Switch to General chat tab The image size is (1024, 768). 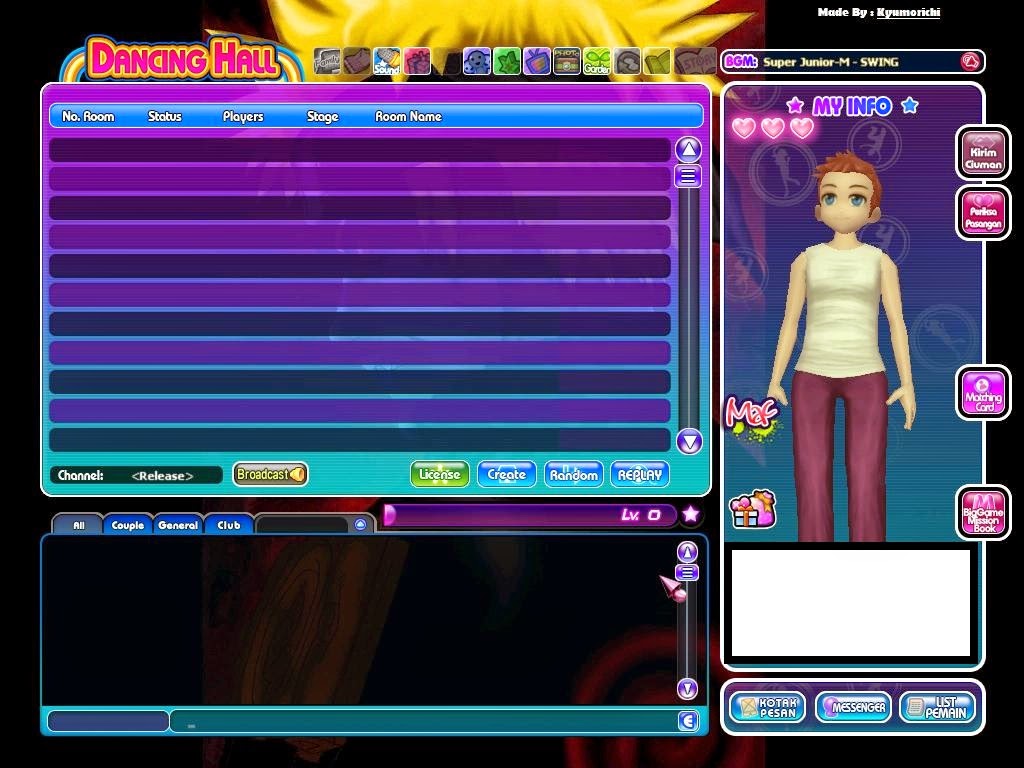(x=178, y=525)
